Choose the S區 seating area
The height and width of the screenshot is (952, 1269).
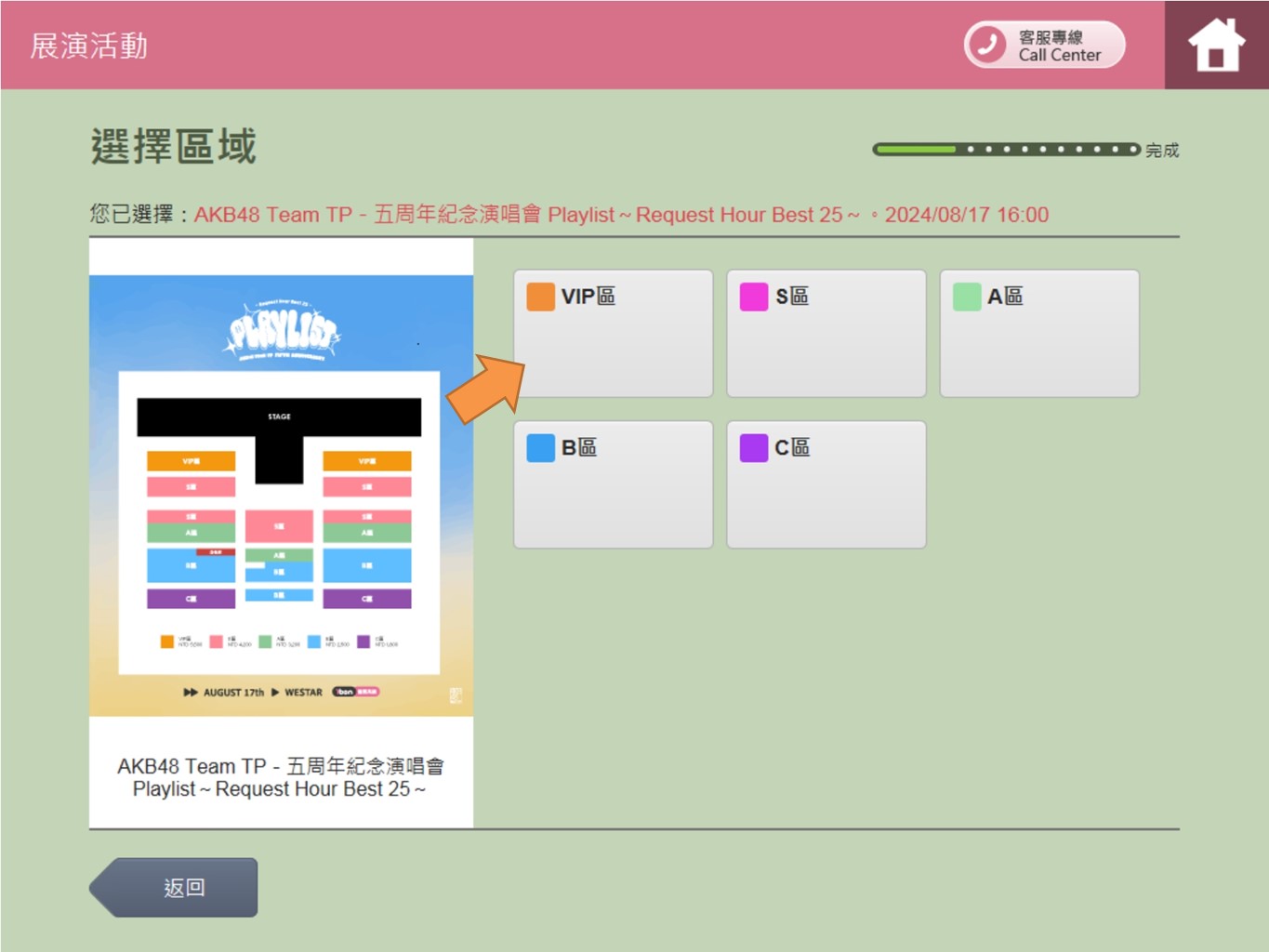826,333
